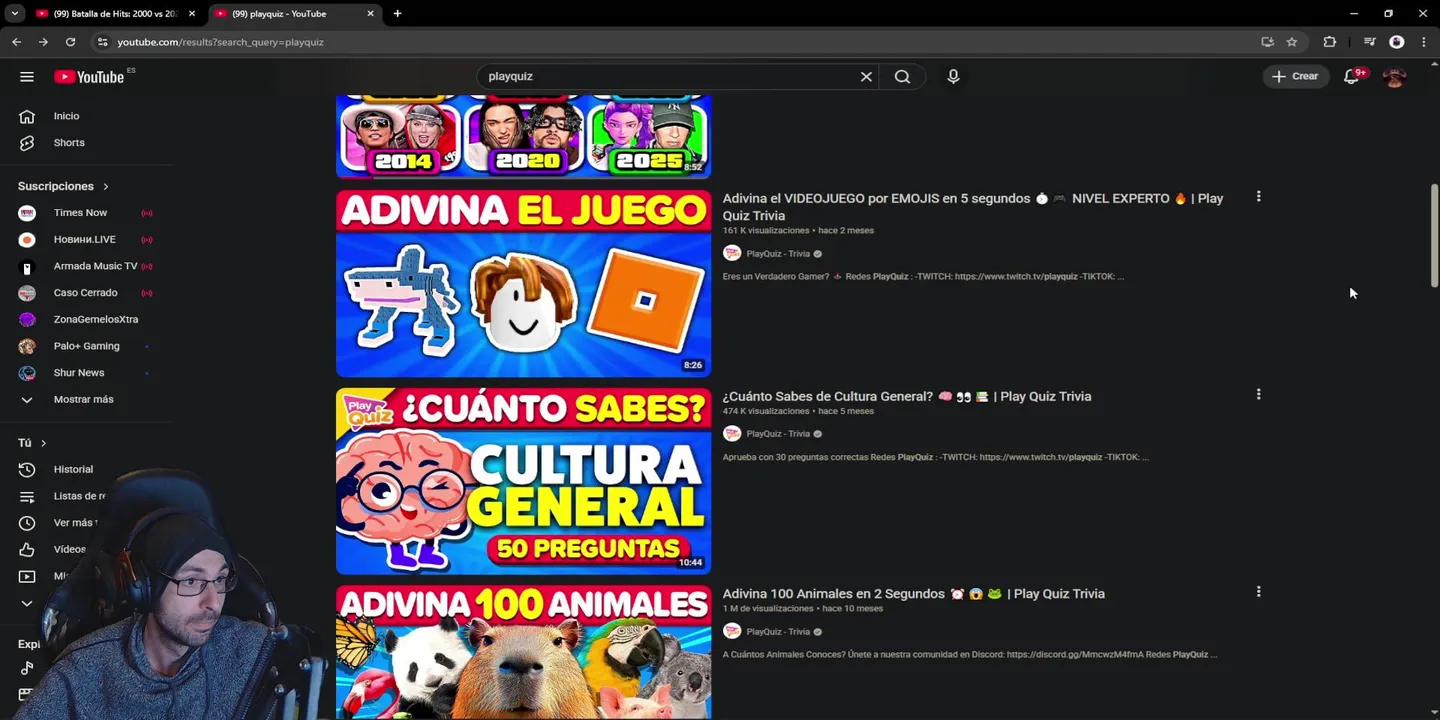This screenshot has height=720, width=1440.
Task: Click the browser back arrow
Action: click(x=16, y=42)
